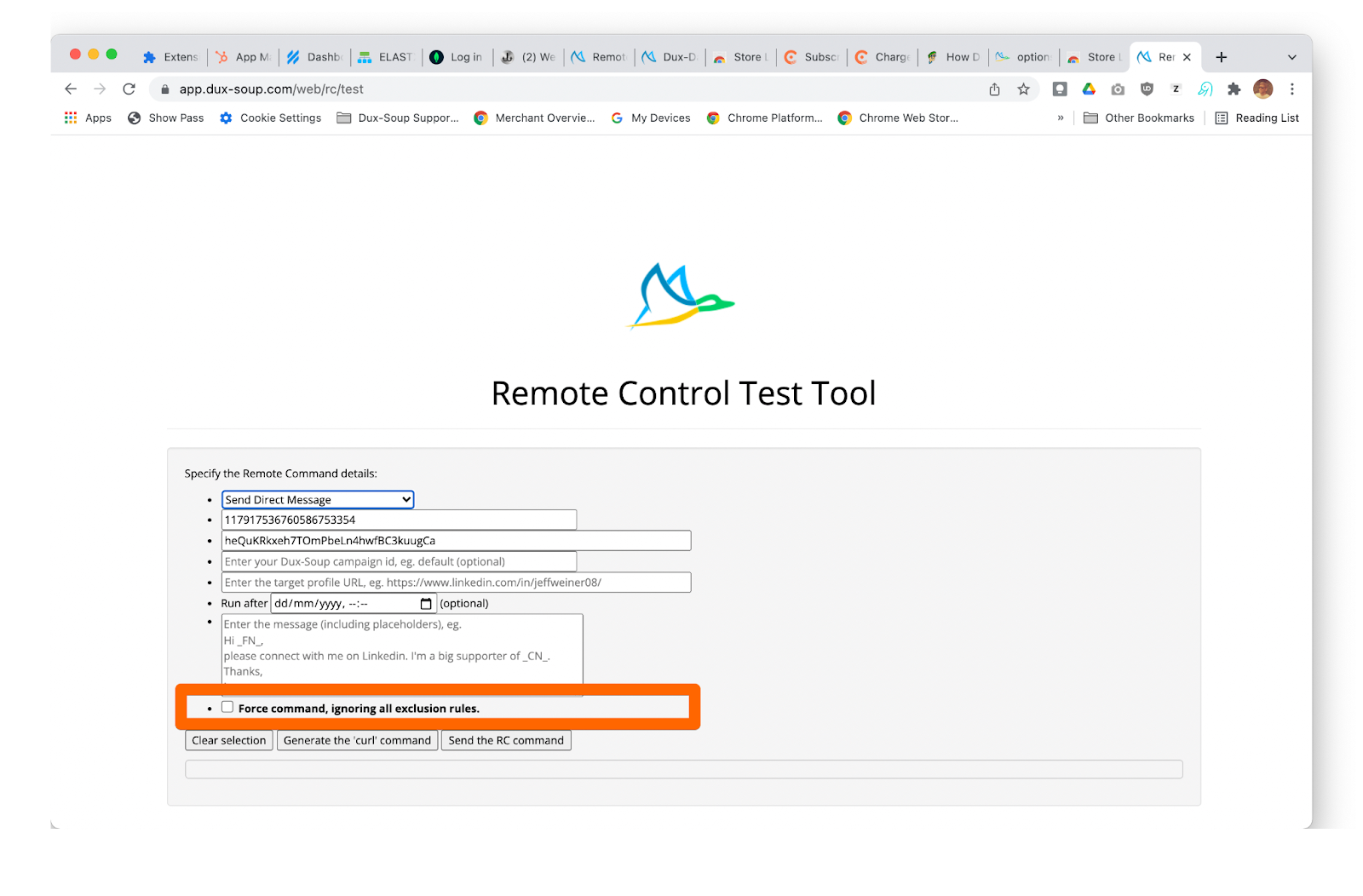This screenshot has width=1363, height=896.
Task: Open the Other Bookmarks folder
Action: pyautogui.click(x=1139, y=118)
